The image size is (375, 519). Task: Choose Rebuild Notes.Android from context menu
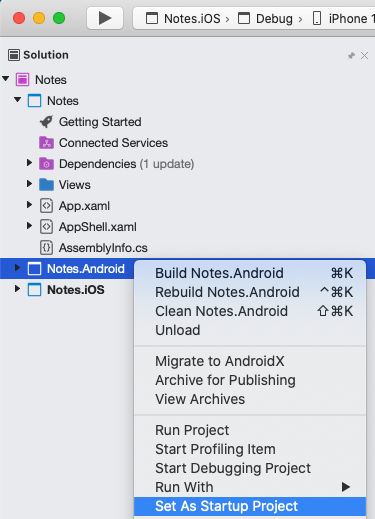250,292
